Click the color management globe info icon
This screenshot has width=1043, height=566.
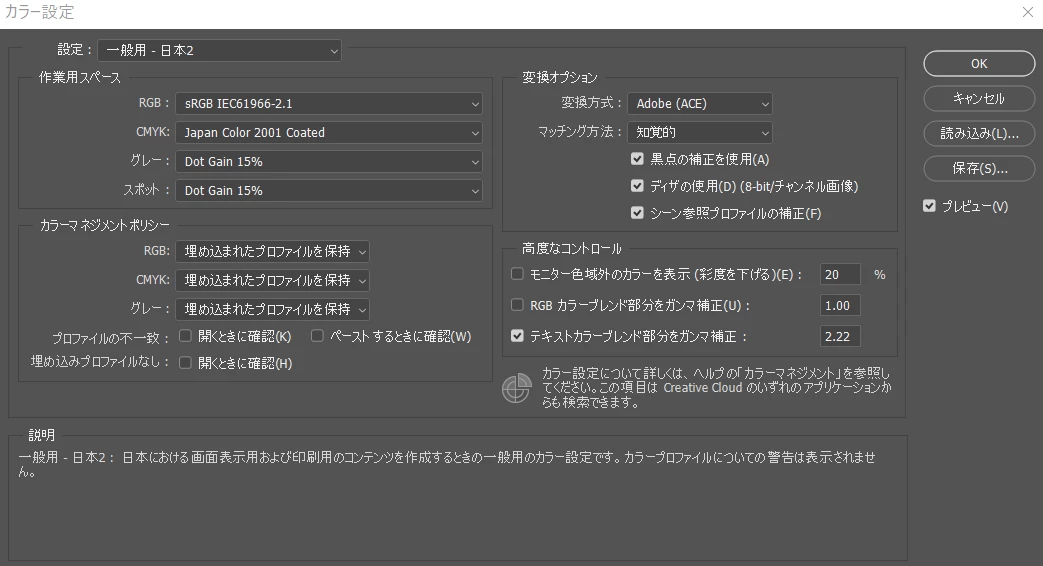(x=517, y=388)
